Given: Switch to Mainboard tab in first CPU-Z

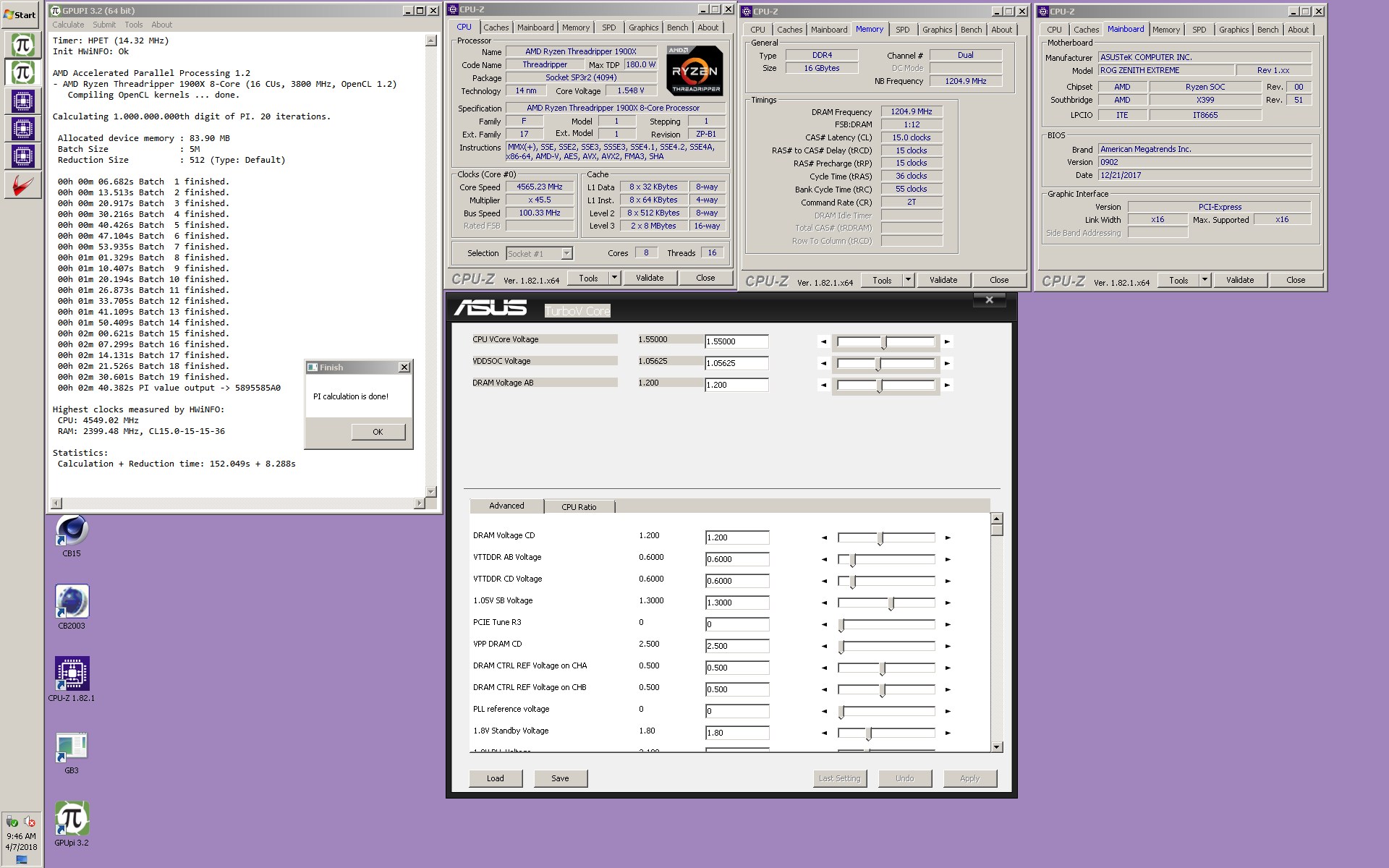Looking at the screenshot, I should coord(535,27).
